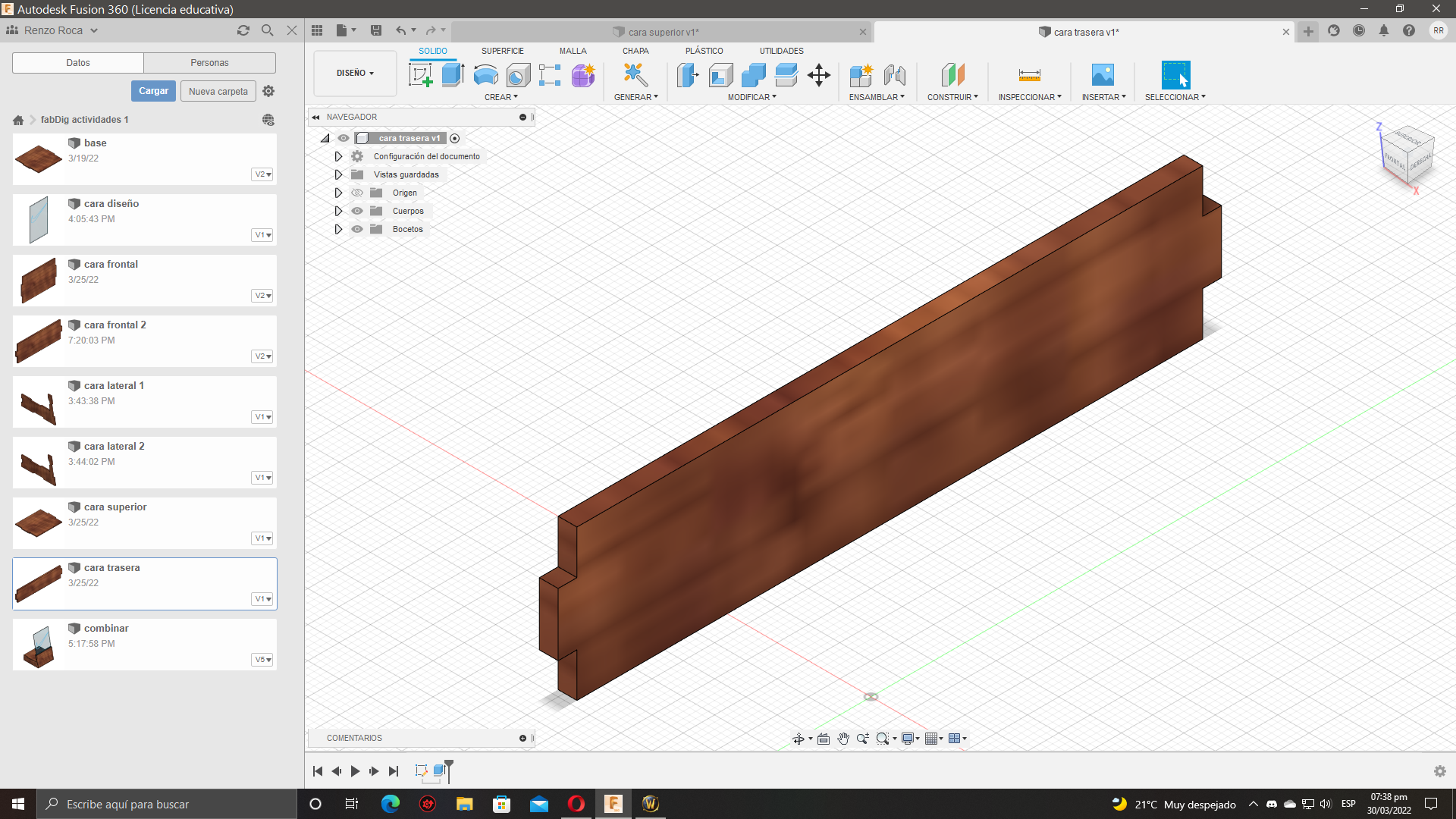Show the data panel grid icon
The height and width of the screenshot is (819, 1456).
coord(317,30)
